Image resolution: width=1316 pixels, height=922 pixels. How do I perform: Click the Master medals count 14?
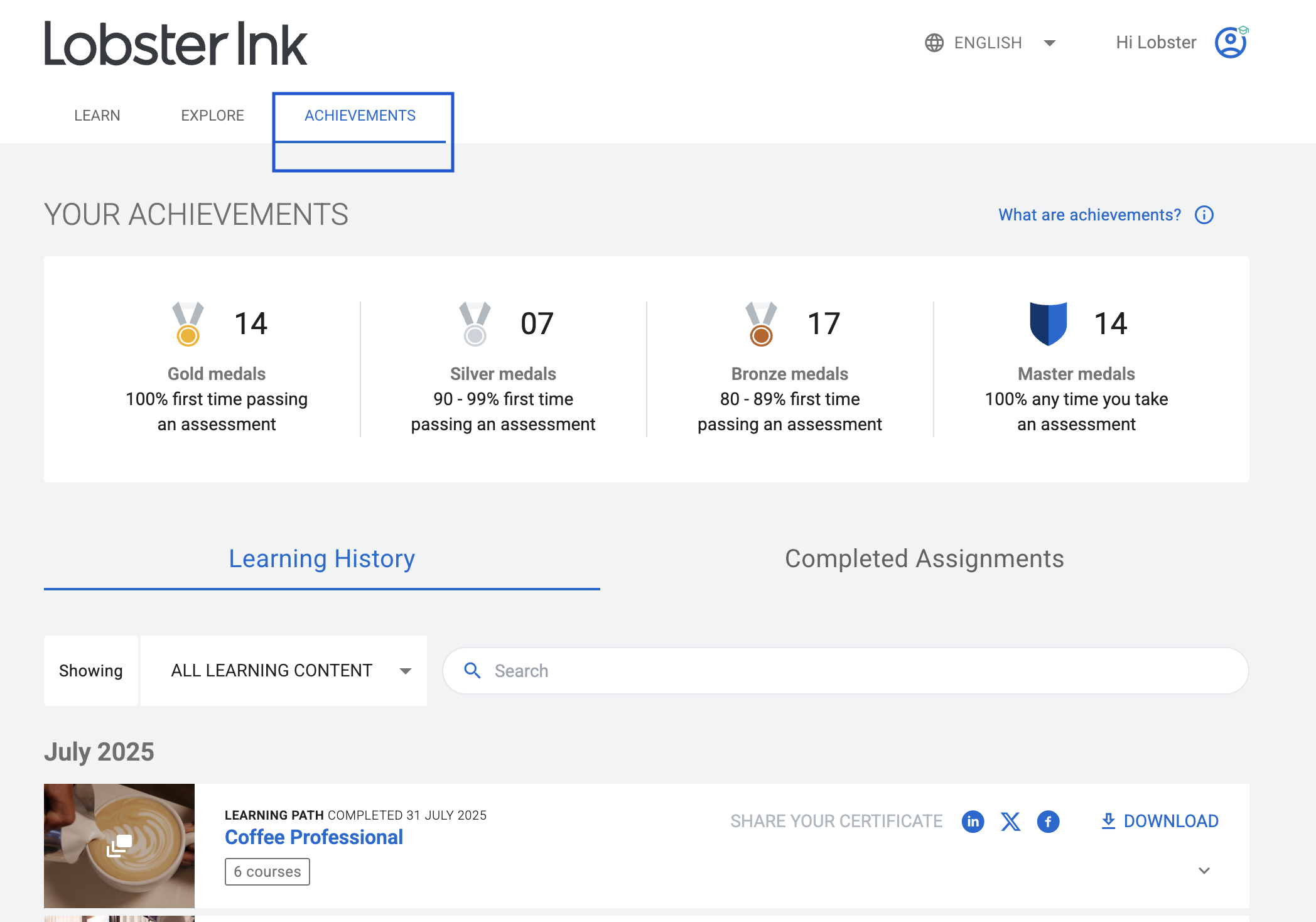pyautogui.click(x=1111, y=323)
